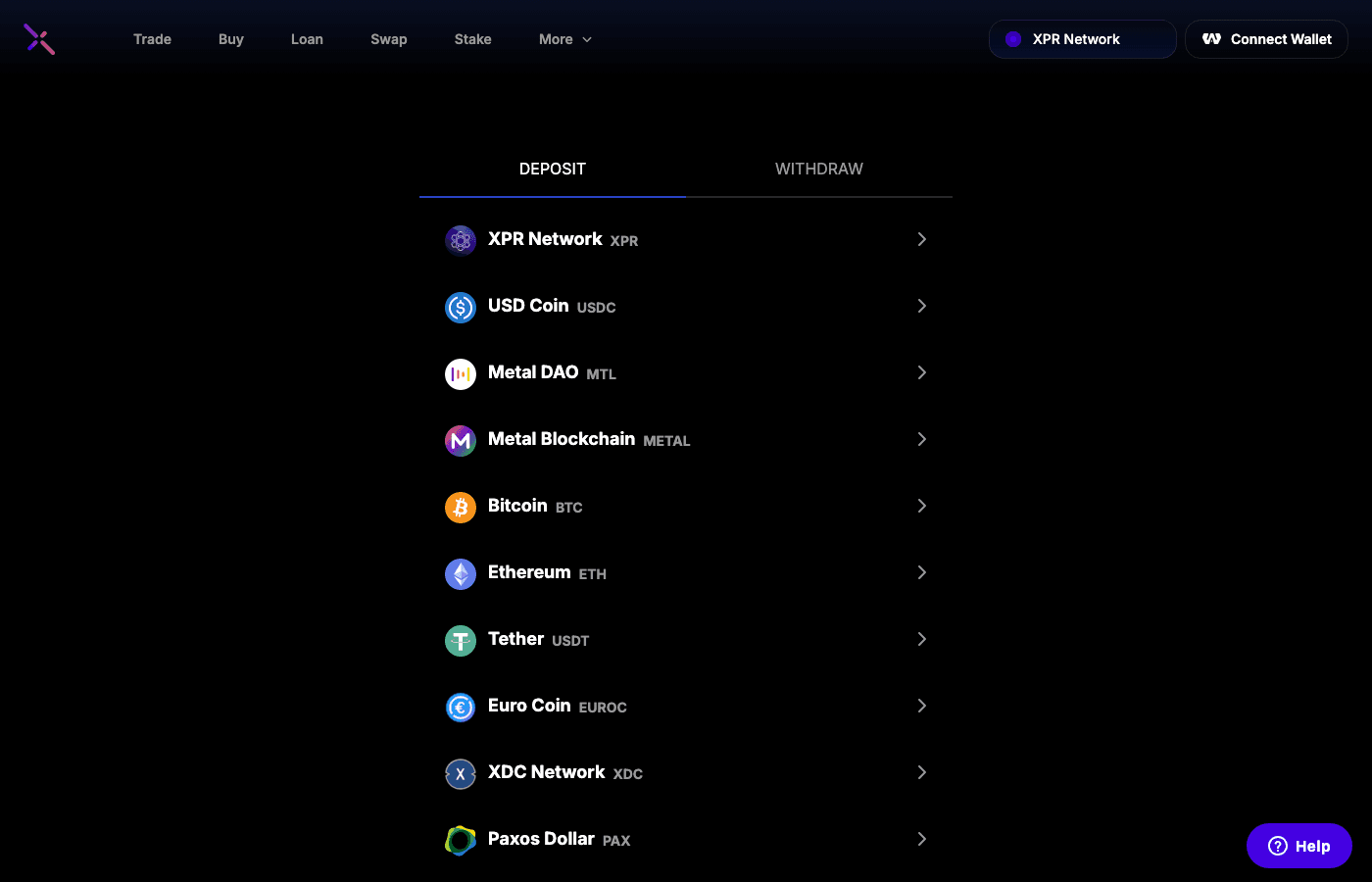Open the Stake page from navigation
The image size is (1372, 882).
pos(472,39)
